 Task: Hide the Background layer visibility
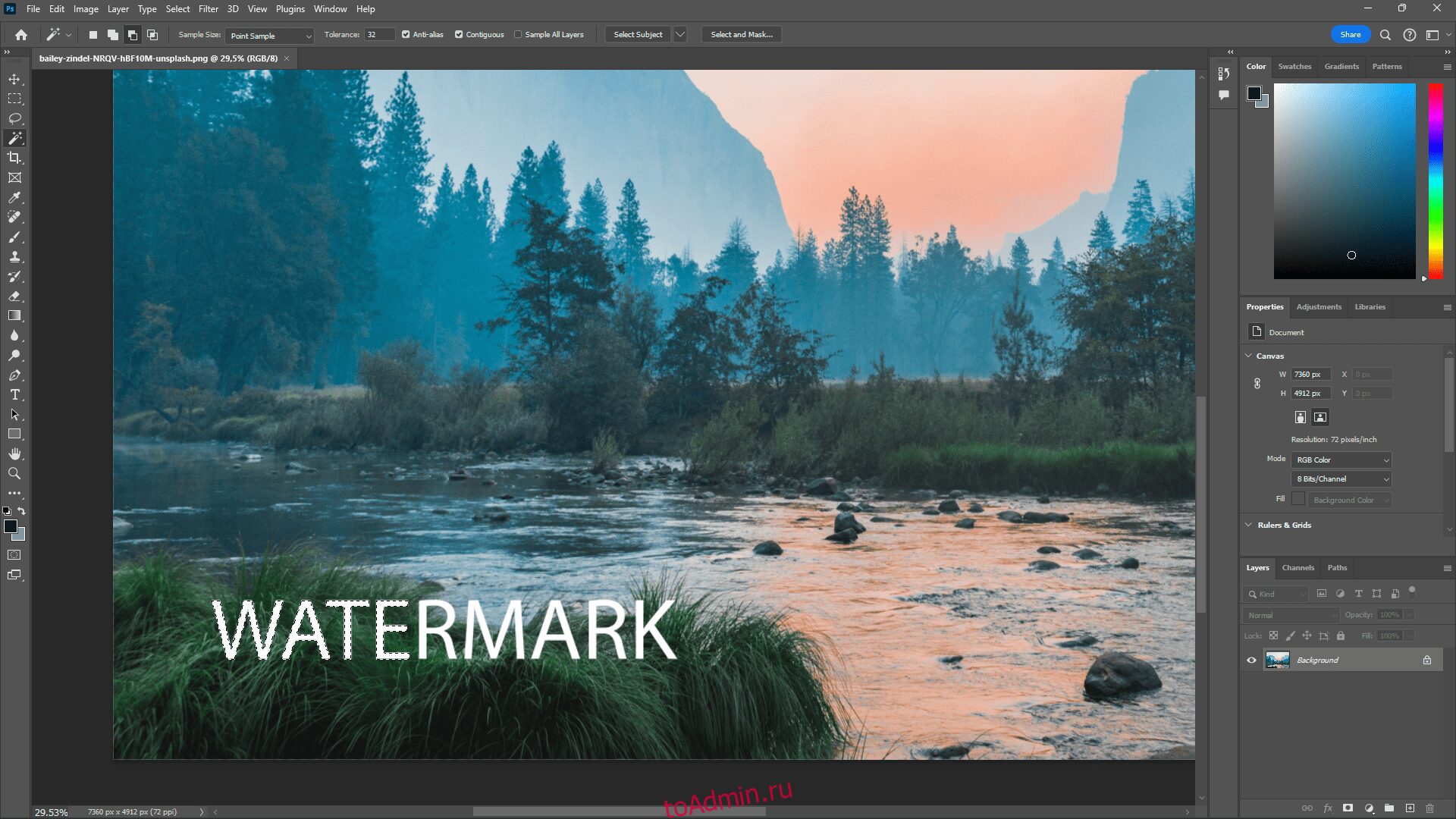(1252, 660)
